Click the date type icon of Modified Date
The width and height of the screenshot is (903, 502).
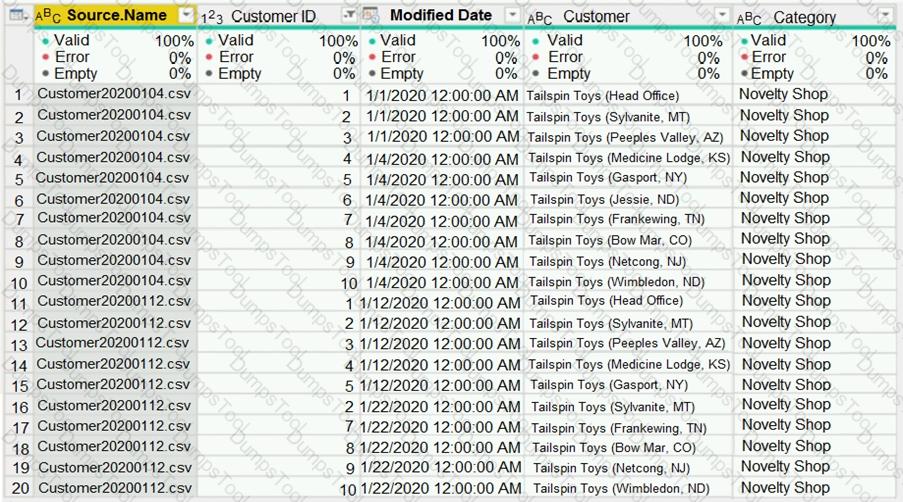pos(370,16)
